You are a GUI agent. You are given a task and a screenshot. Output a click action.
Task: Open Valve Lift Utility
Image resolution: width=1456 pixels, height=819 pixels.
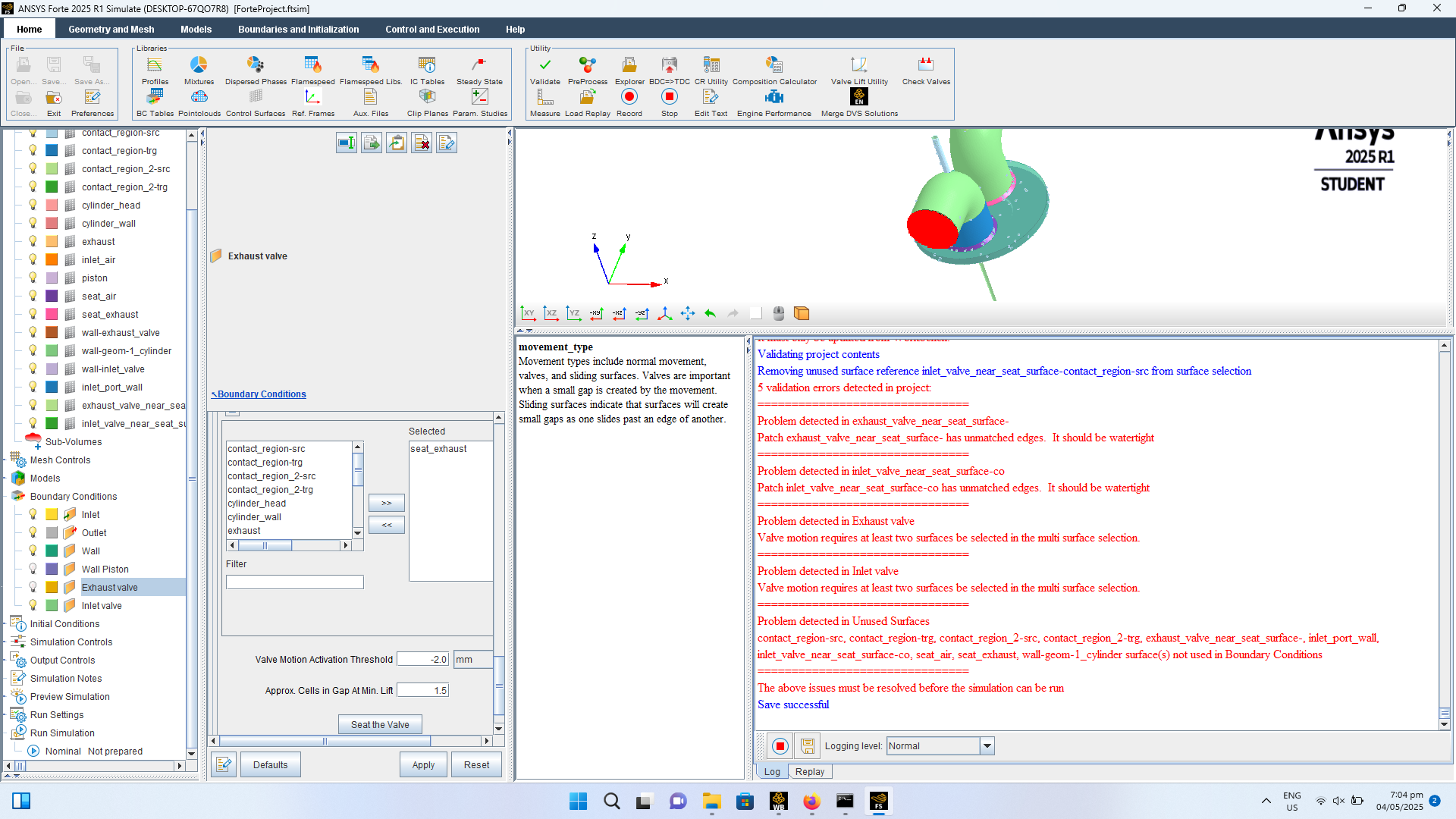[x=858, y=71]
